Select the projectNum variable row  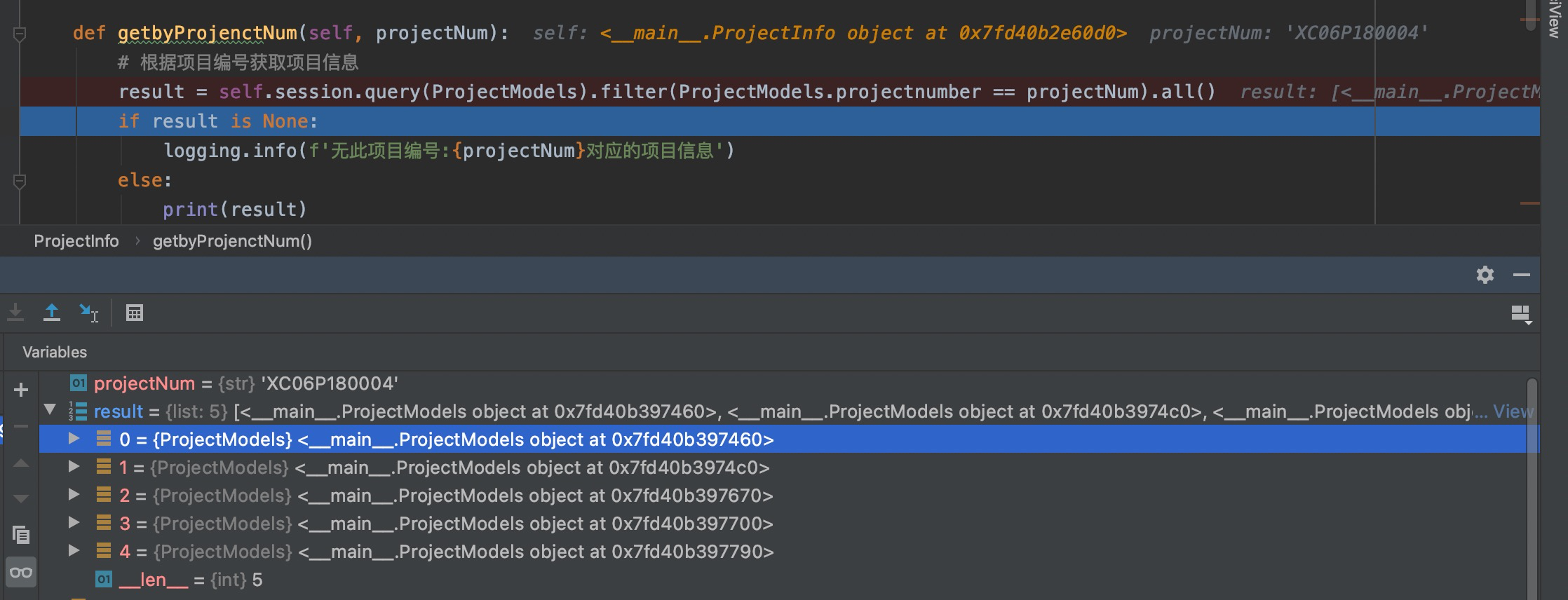point(783,383)
